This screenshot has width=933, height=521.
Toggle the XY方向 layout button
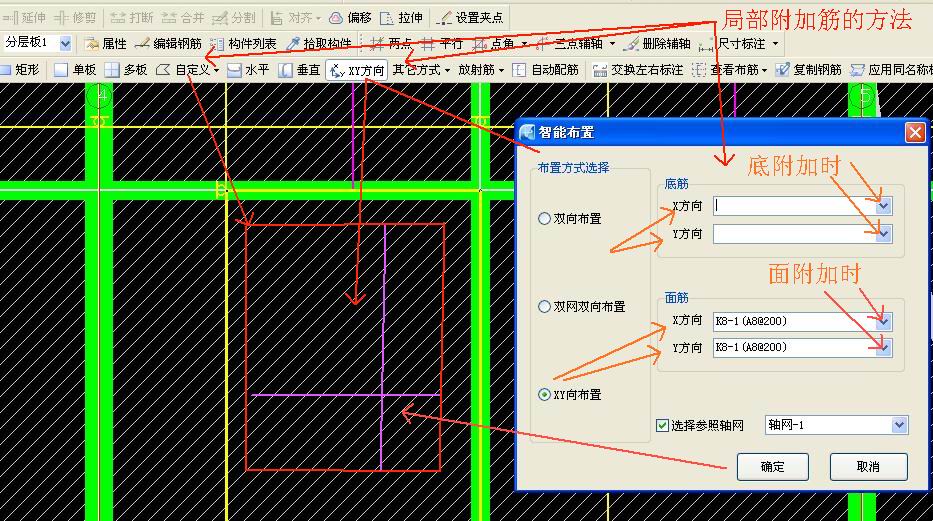357,70
